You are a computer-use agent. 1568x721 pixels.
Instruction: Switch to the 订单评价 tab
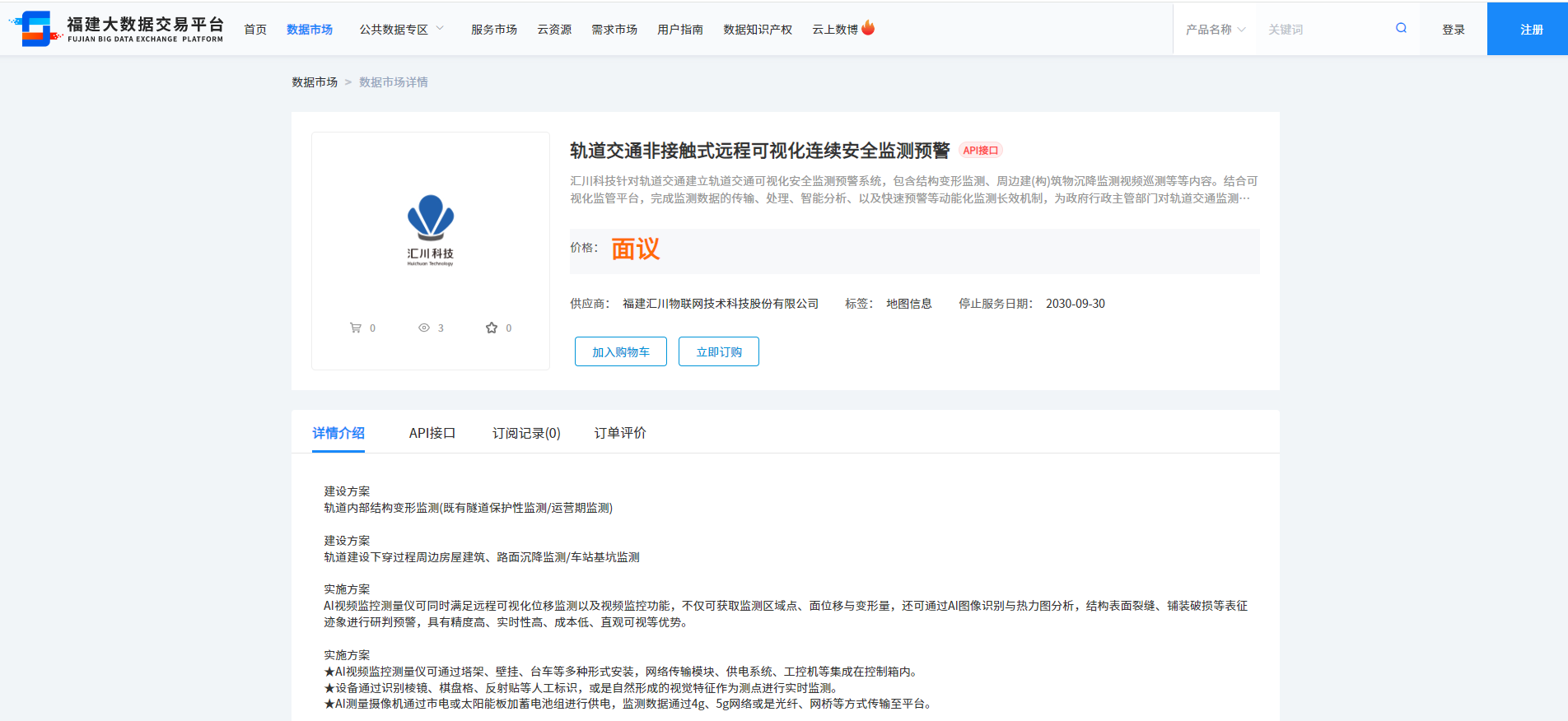click(x=620, y=433)
